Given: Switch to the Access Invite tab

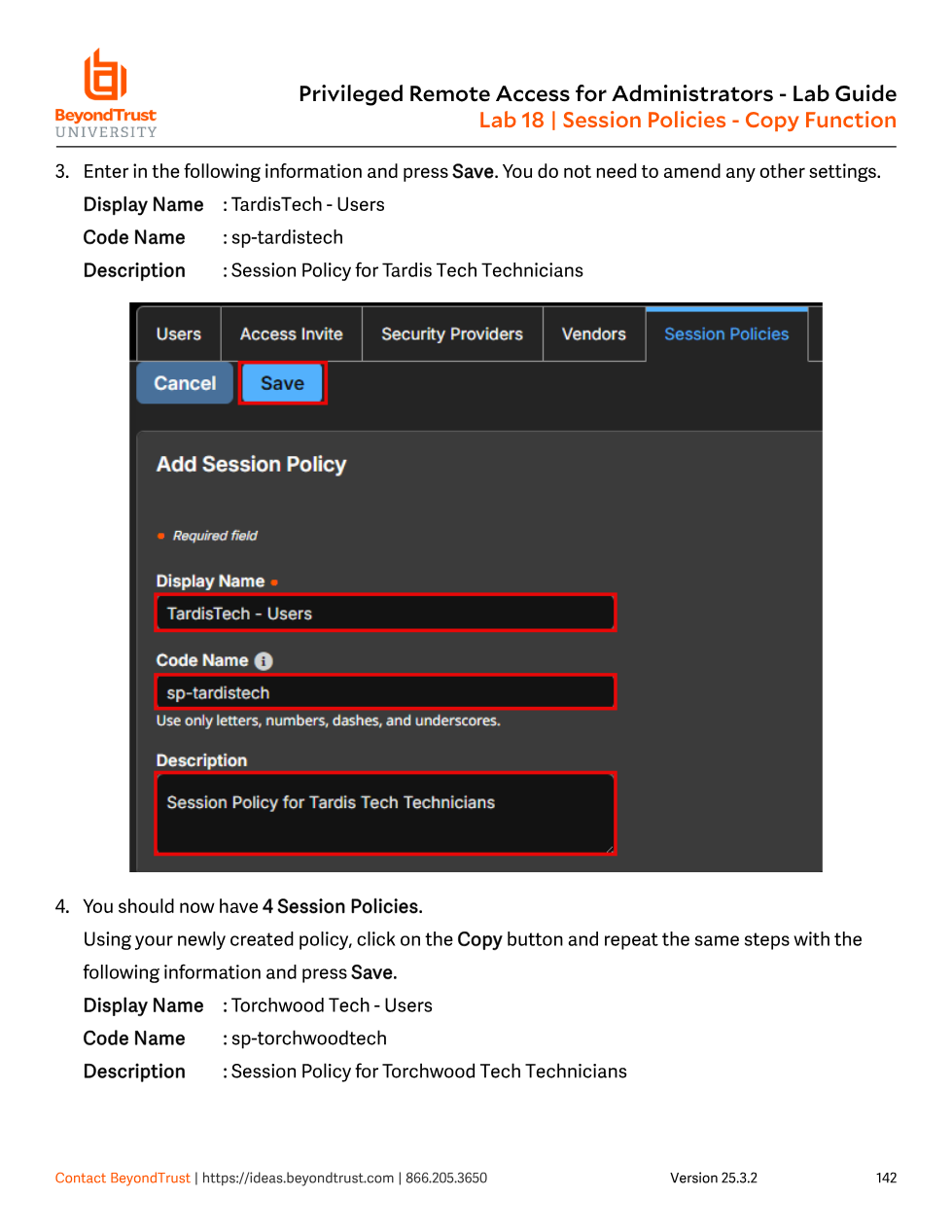Looking at the screenshot, I should click(x=292, y=334).
